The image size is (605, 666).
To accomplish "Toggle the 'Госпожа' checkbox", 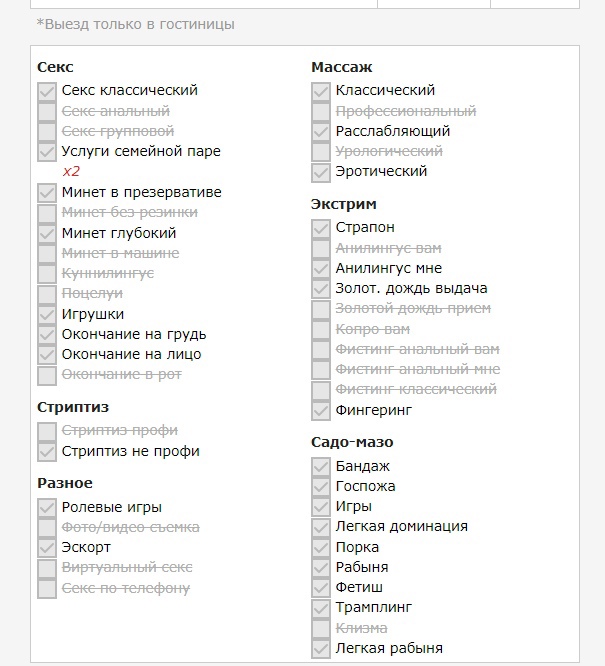I will click(320, 487).
